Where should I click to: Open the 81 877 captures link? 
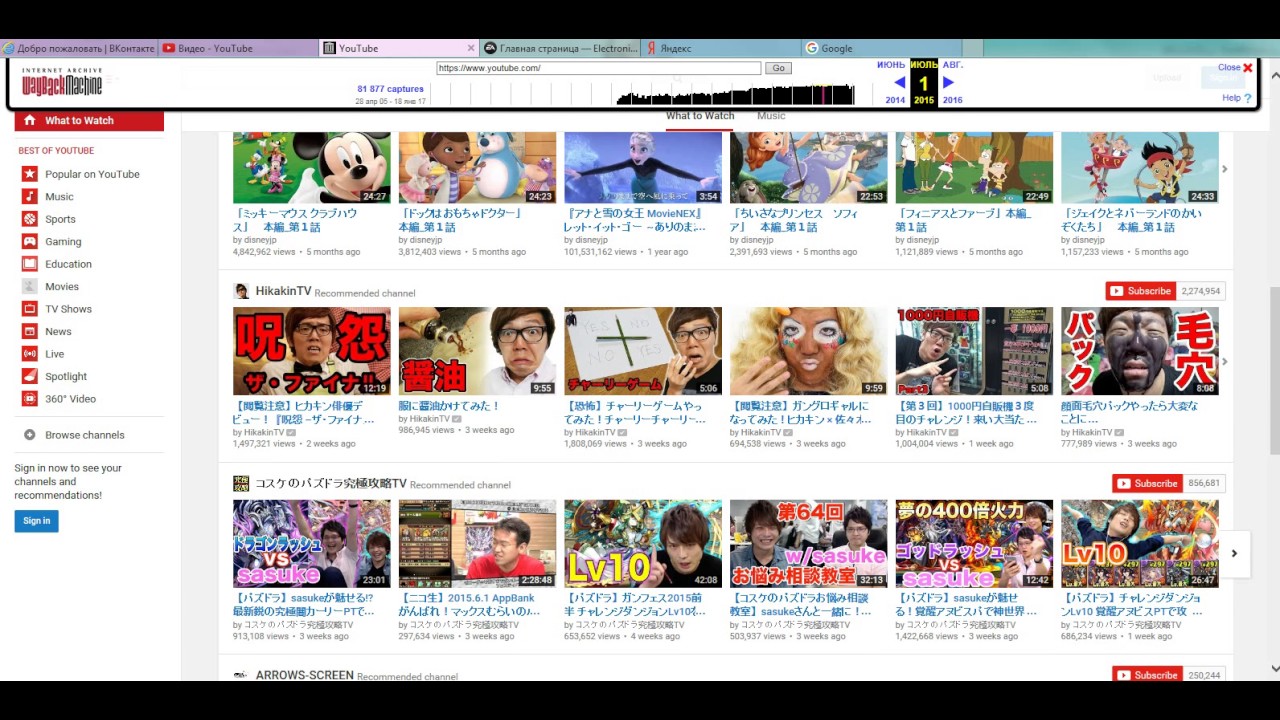[390, 89]
